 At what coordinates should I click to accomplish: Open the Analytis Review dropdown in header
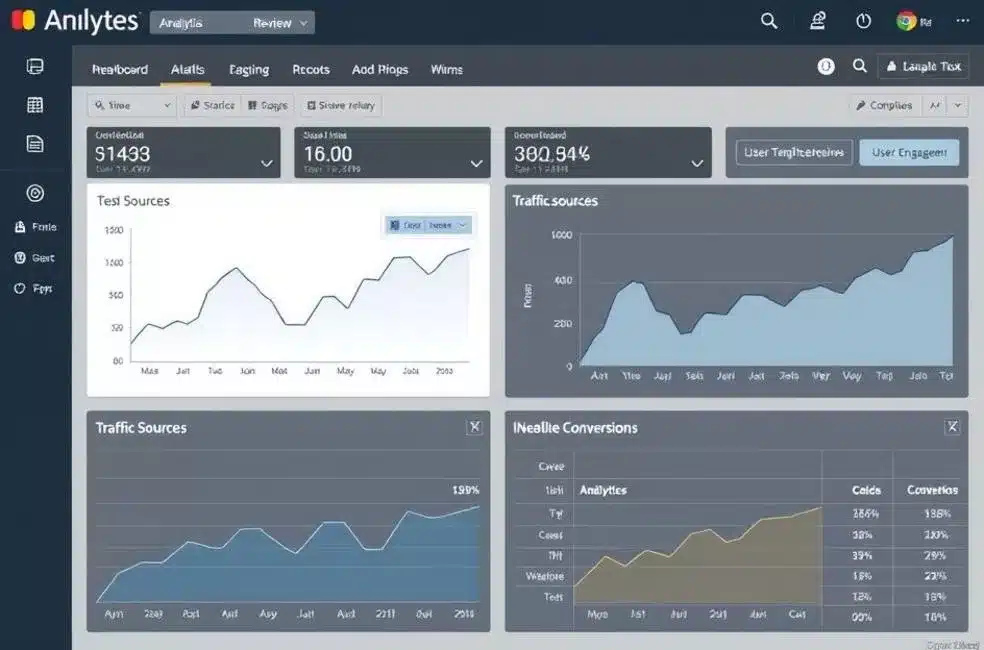232,22
